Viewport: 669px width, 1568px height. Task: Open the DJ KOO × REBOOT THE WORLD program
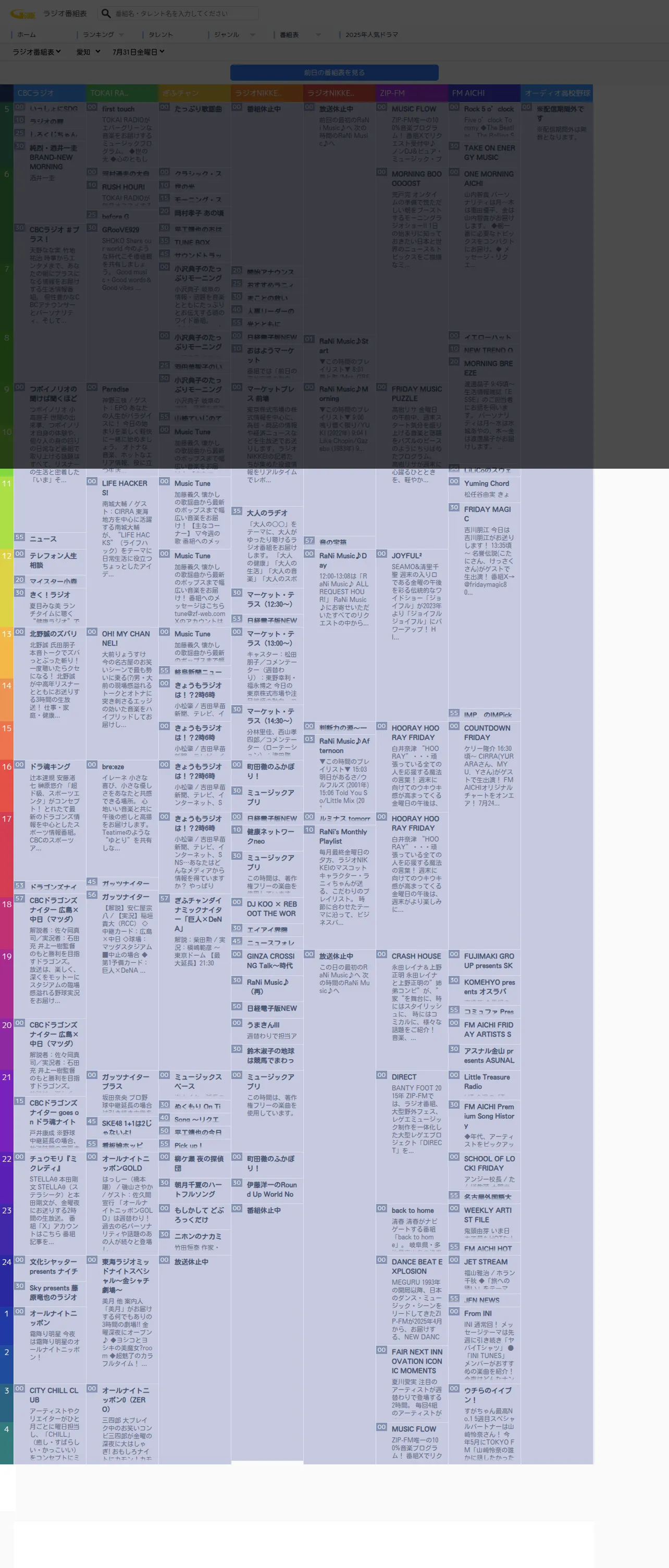[x=271, y=908]
